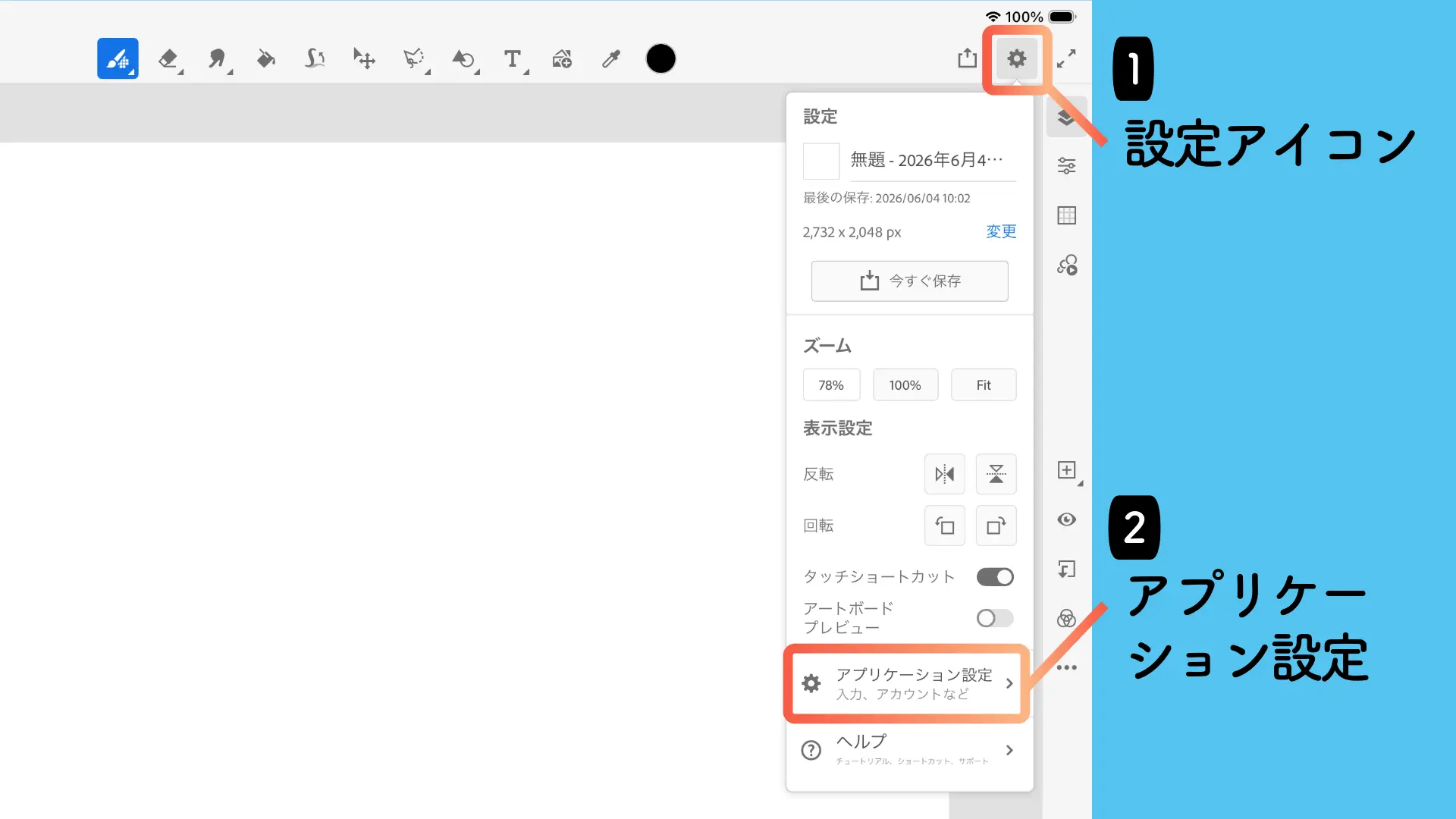Select the eraser tool

point(168,58)
